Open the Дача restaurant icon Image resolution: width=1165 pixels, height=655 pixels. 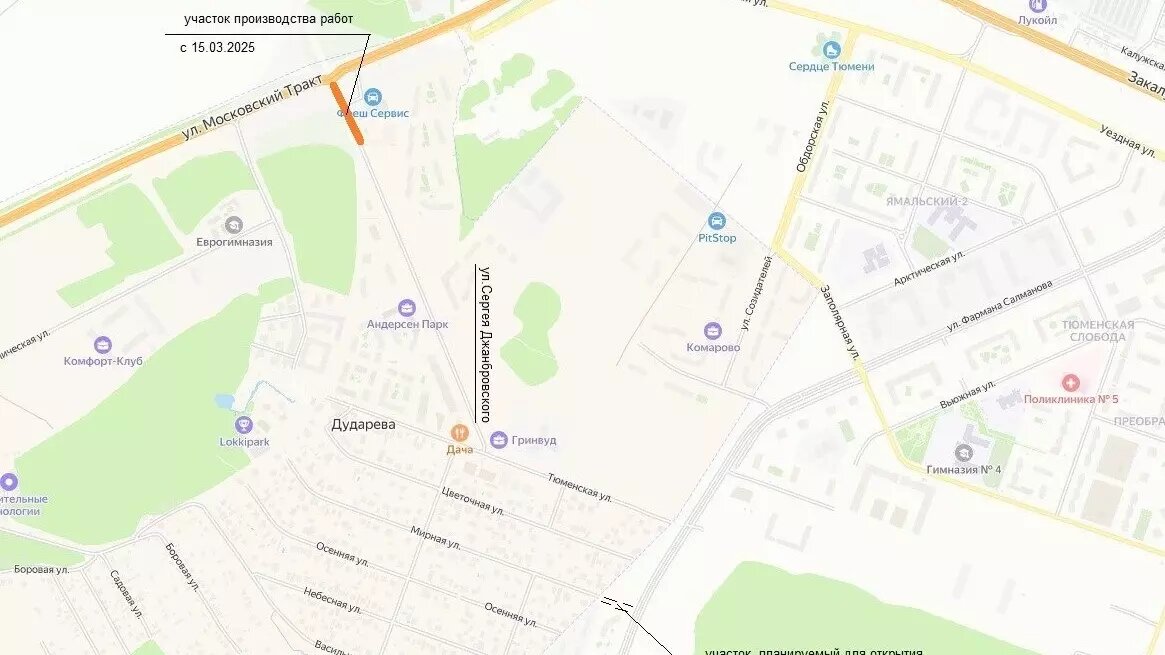pyautogui.click(x=459, y=433)
